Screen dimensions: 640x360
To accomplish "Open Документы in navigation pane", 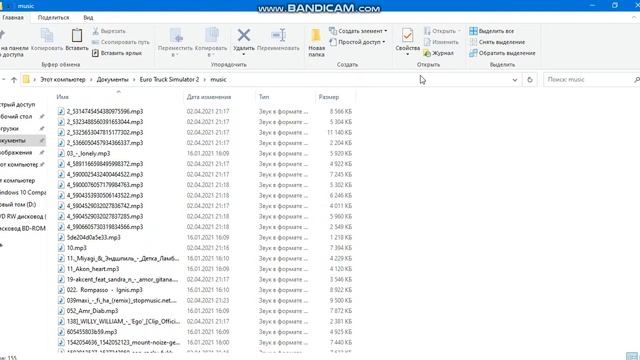I will click(13, 140).
